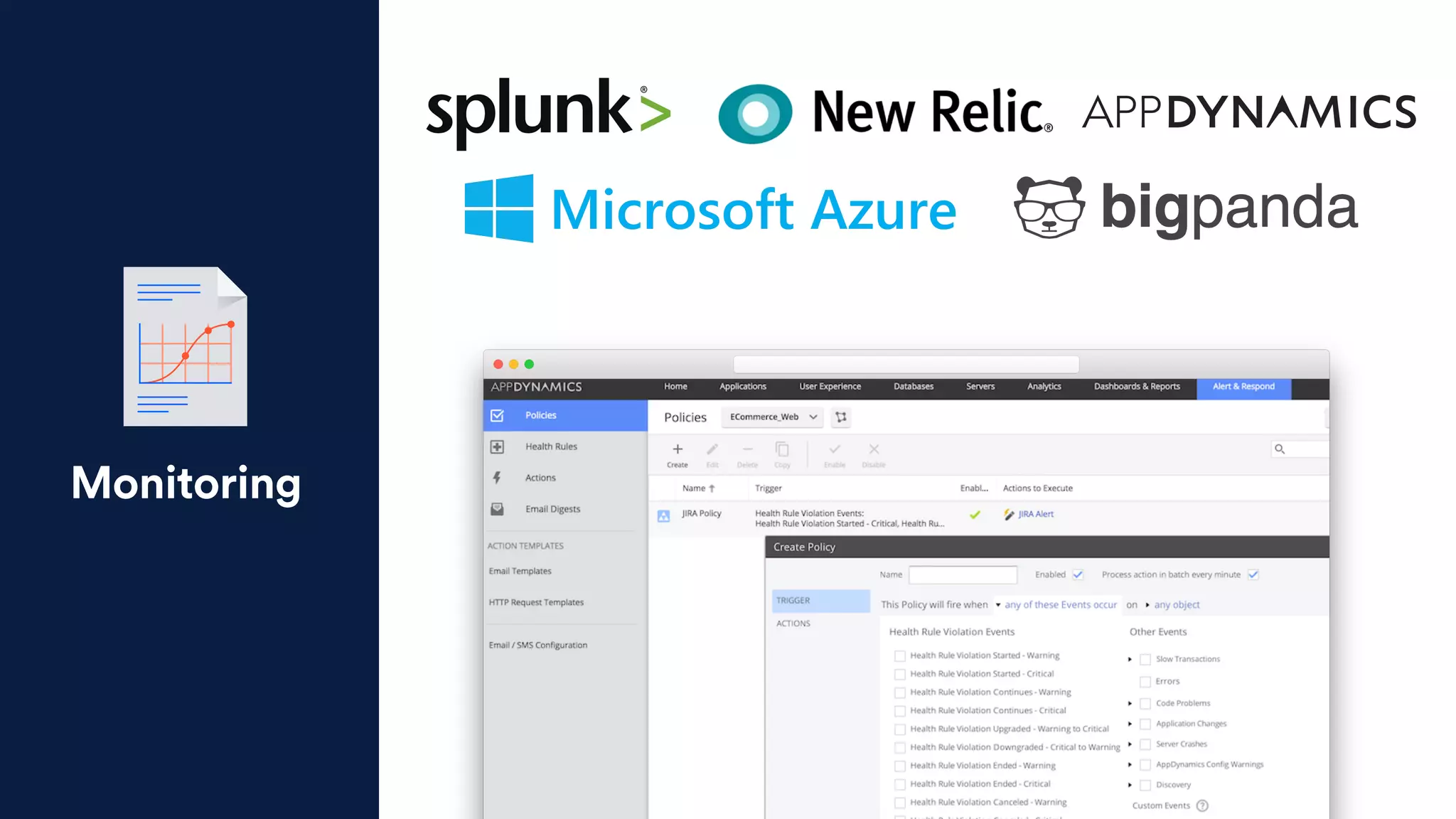Click the Policies checkbox icon in sidebar
This screenshot has width=1456, height=819.
(x=497, y=416)
